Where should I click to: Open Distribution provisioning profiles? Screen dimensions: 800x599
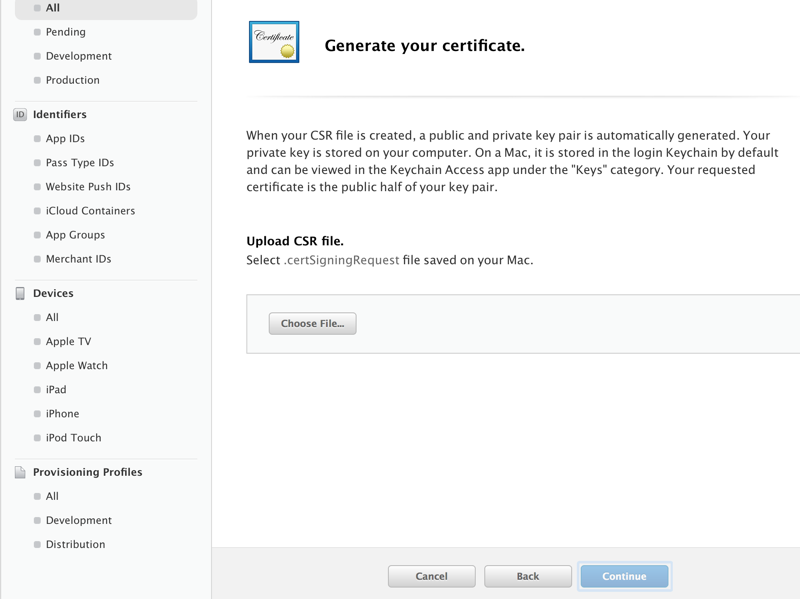coord(75,545)
